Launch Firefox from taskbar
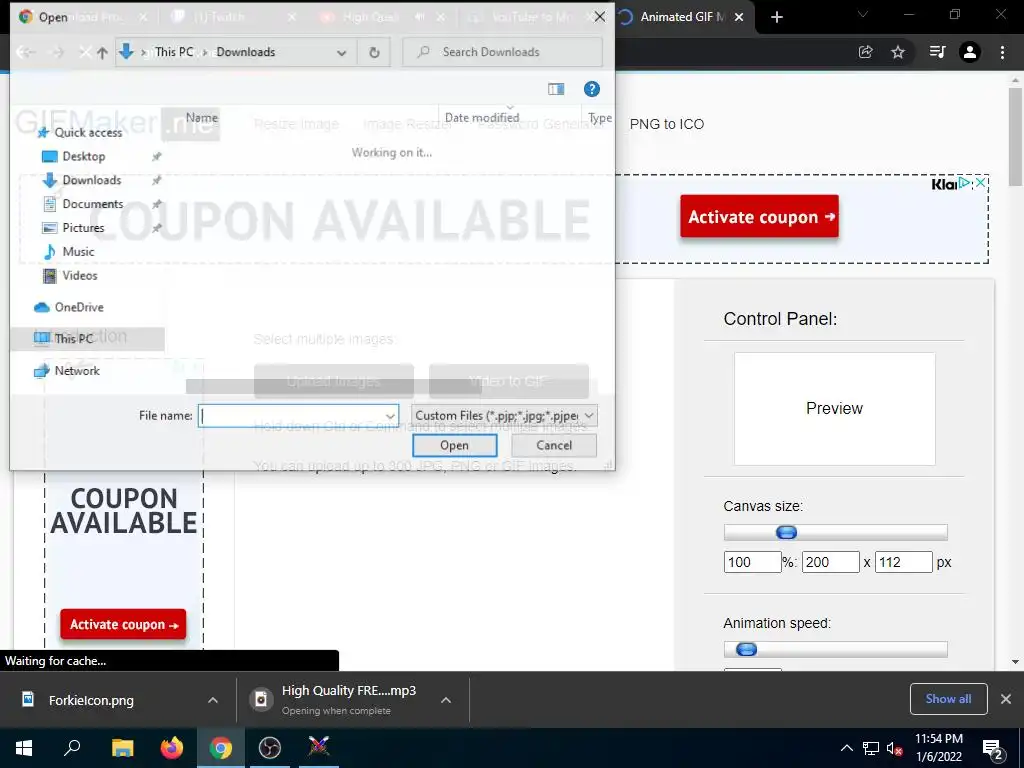 tap(172, 748)
